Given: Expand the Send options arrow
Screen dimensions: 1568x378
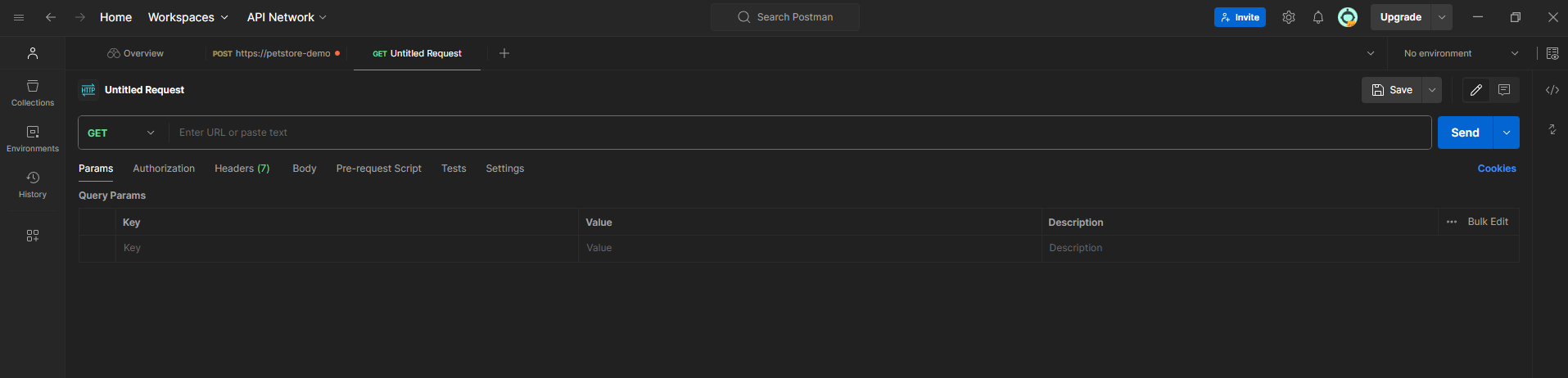Looking at the screenshot, I should (x=1507, y=133).
